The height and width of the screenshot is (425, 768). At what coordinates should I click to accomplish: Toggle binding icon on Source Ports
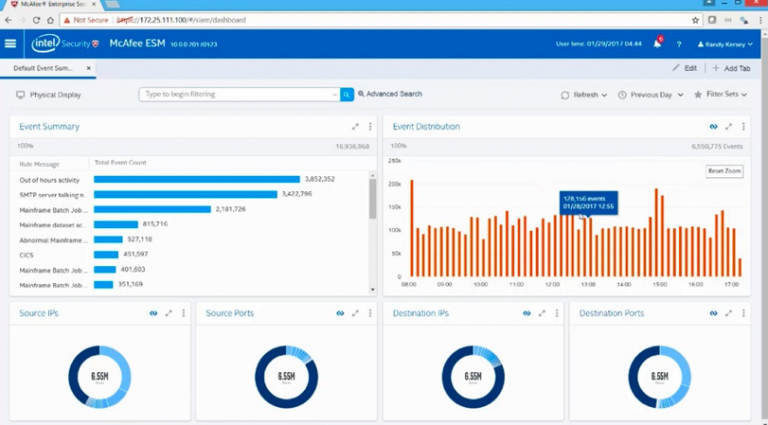[340, 313]
